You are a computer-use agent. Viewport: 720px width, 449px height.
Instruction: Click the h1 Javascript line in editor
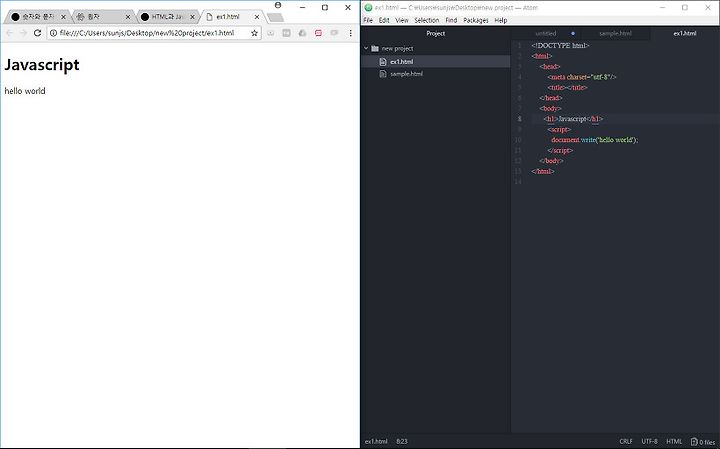click(x=573, y=119)
